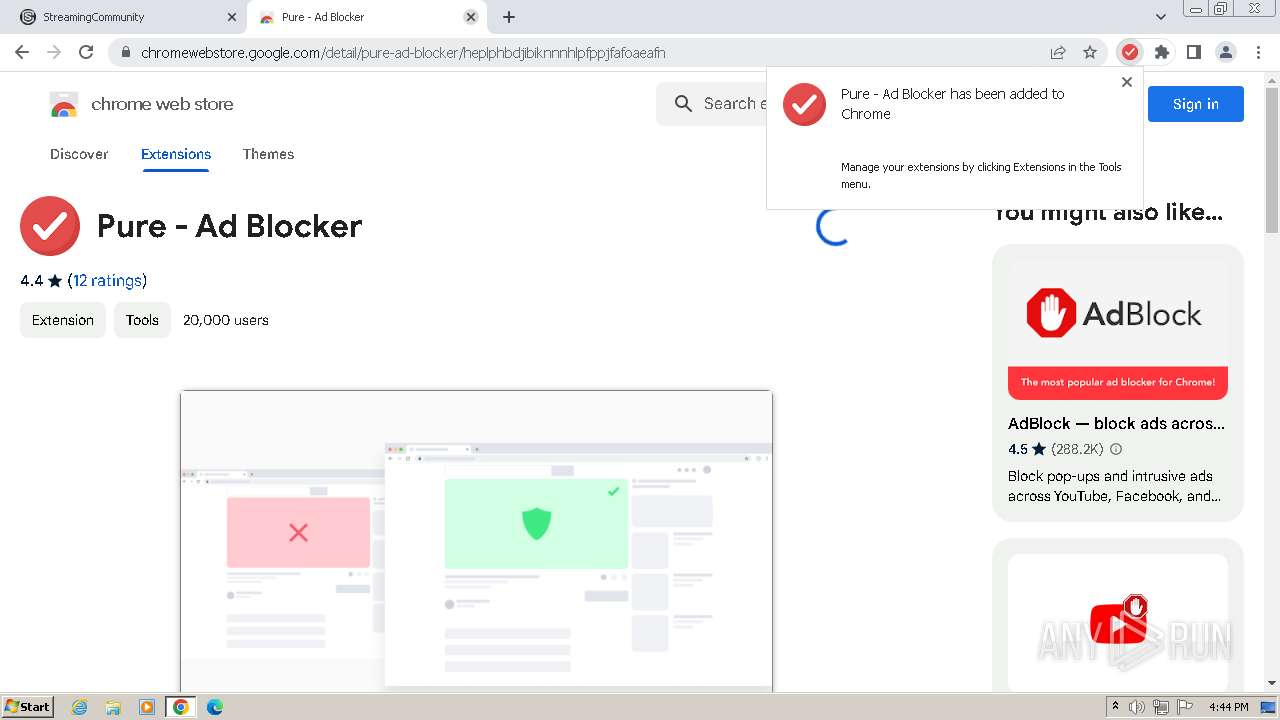This screenshot has width=1280, height=720.
Task: Dismiss the extension added notification
Action: (1127, 82)
